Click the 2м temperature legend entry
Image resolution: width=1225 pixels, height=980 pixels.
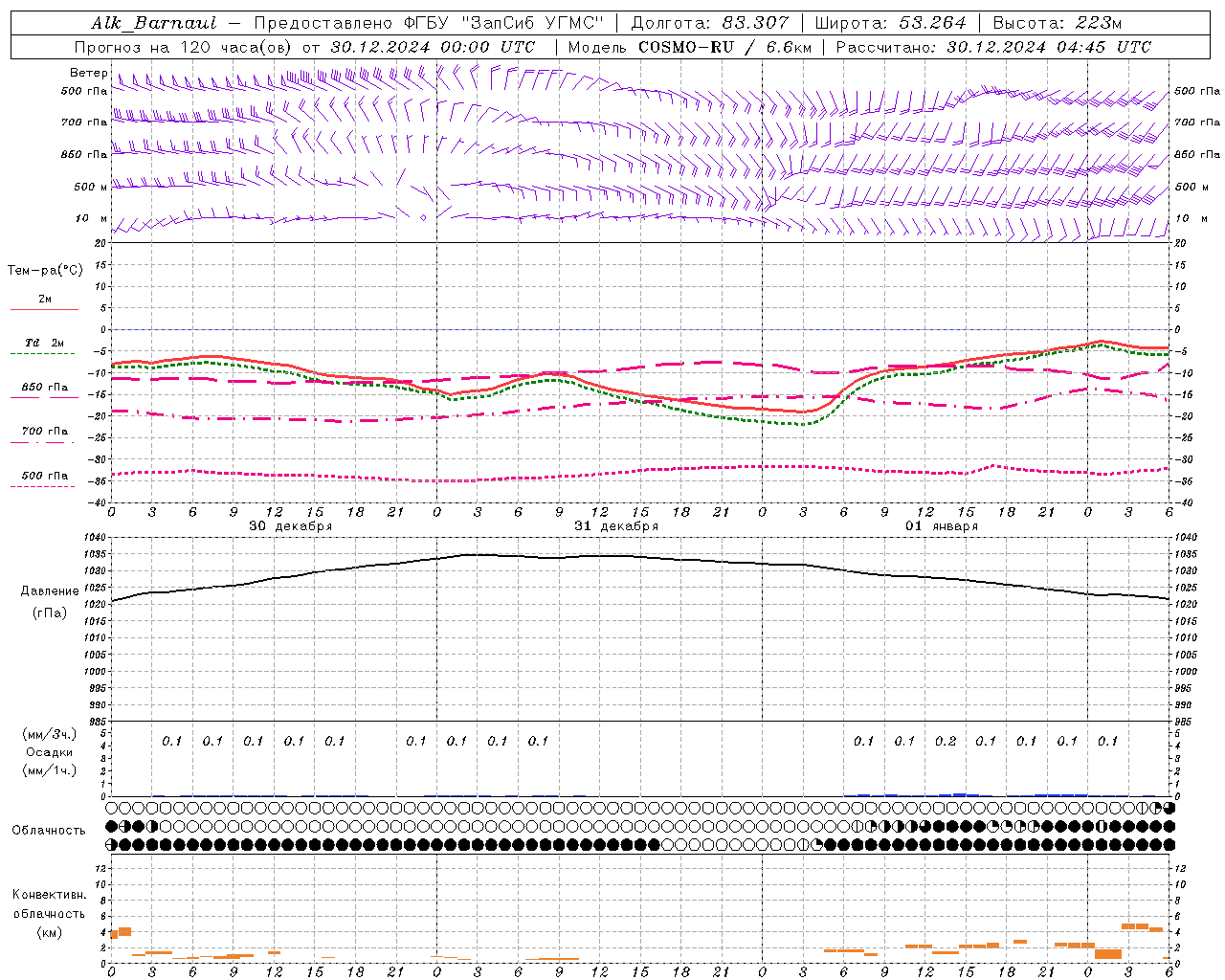[44, 299]
